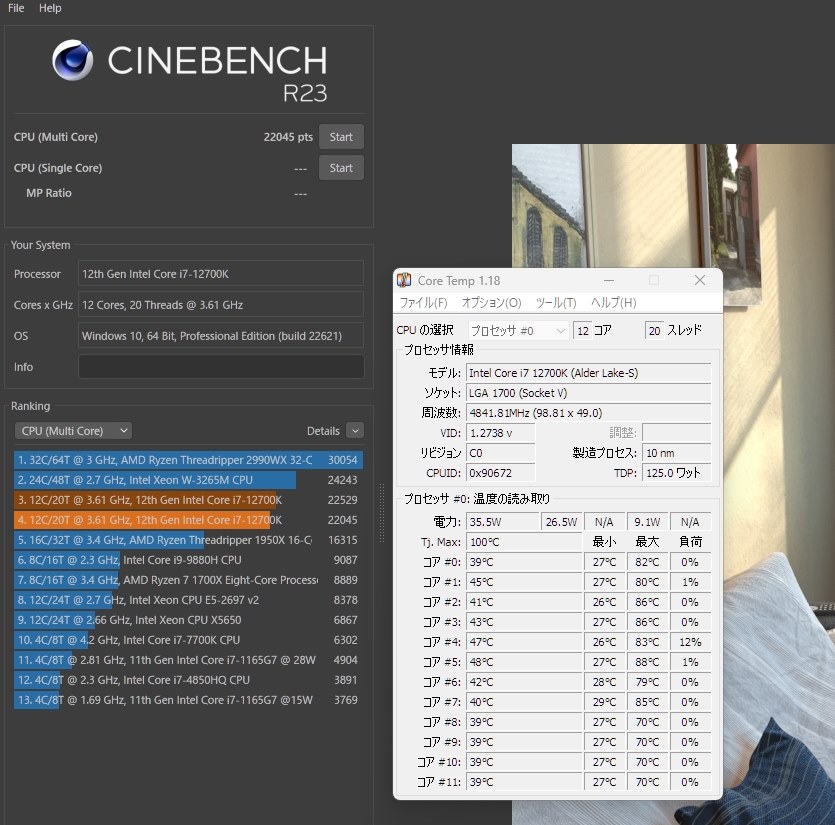Click the power reading 35.5W
835x825 pixels.
[x=502, y=522]
